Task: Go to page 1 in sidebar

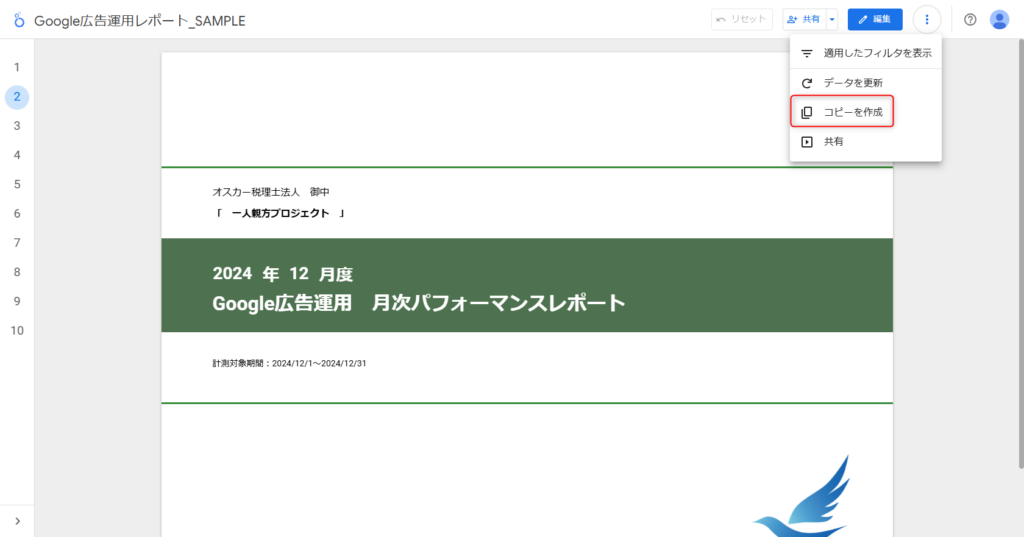Action: pyautogui.click(x=17, y=67)
